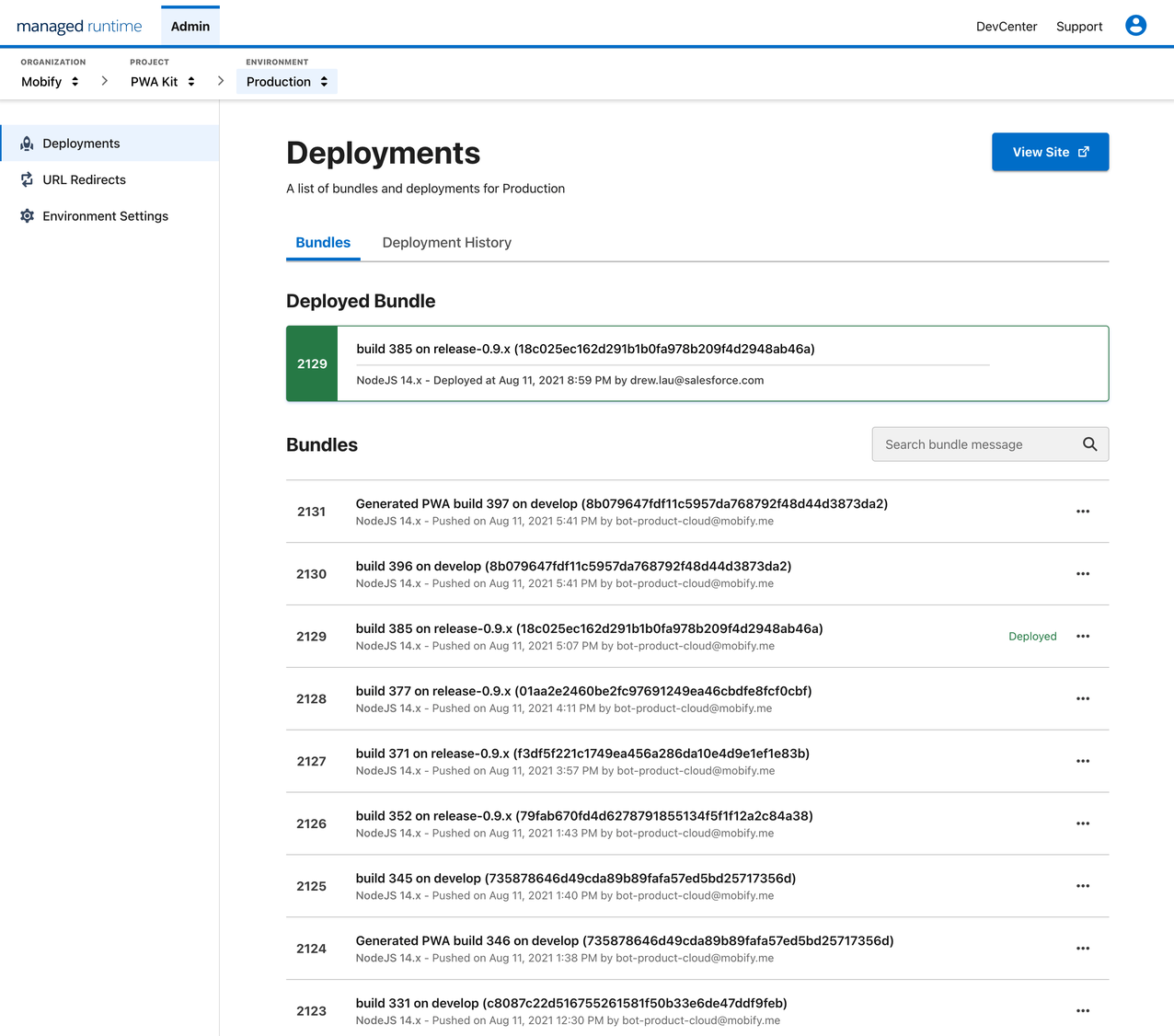Open the three-dot menu for bundle 2126
Viewport: 1174px width, 1036px height.
1082,823
